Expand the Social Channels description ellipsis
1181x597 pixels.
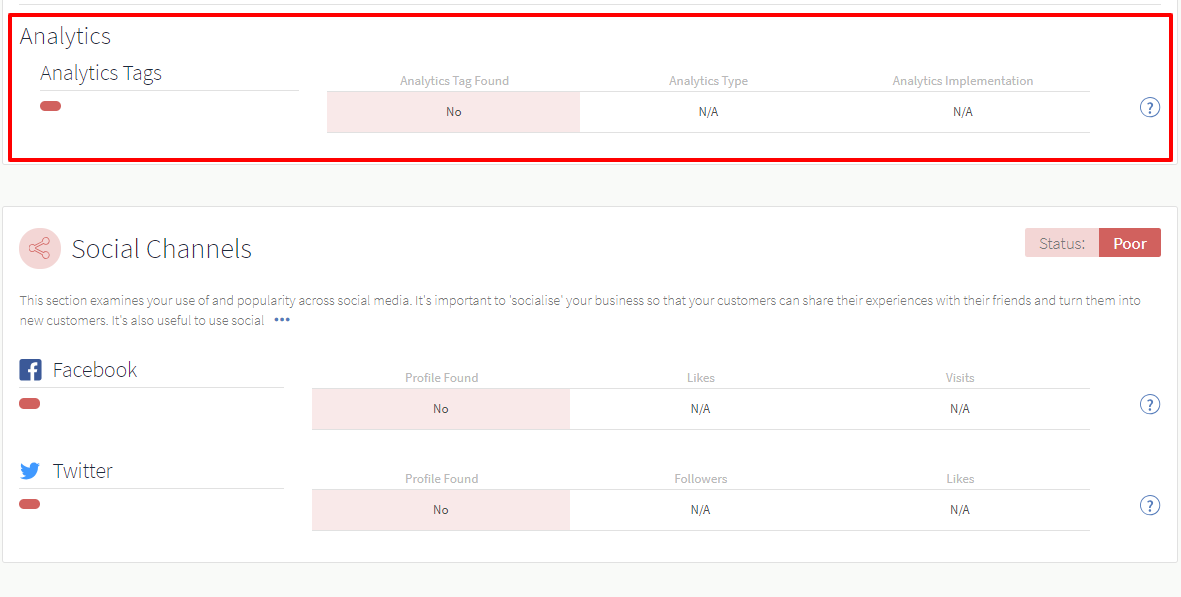[x=282, y=320]
